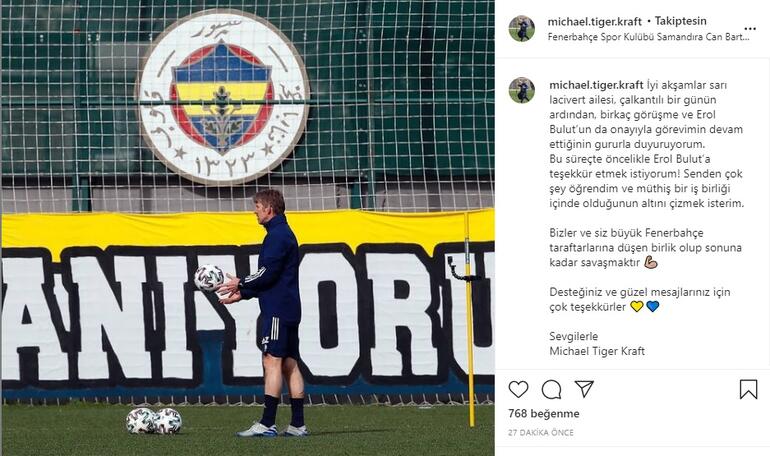Click the caption profile avatar
This screenshot has width=770, height=456.
pos(522,90)
